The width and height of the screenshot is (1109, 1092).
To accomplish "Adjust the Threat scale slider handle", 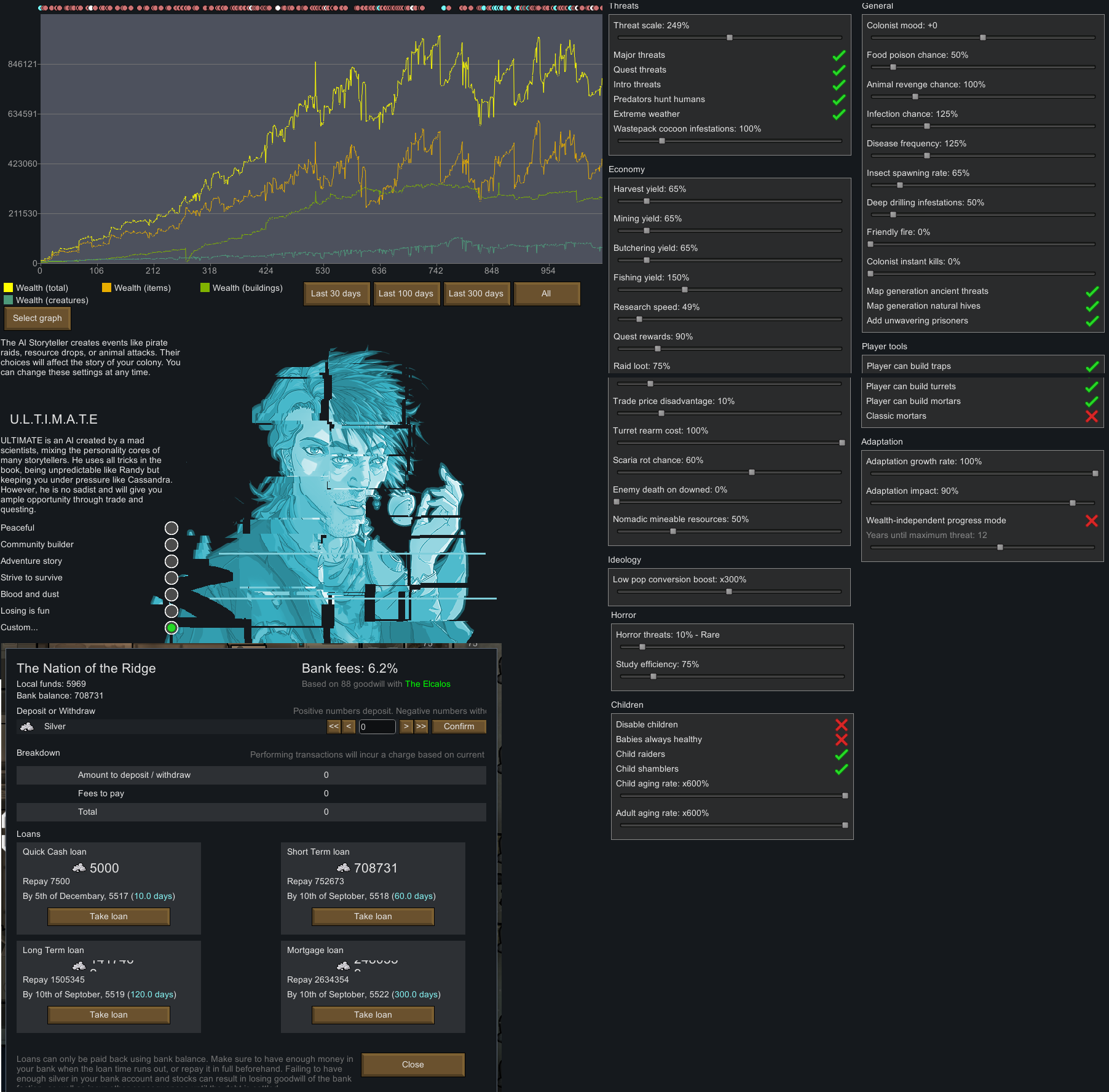I will coord(730,38).
